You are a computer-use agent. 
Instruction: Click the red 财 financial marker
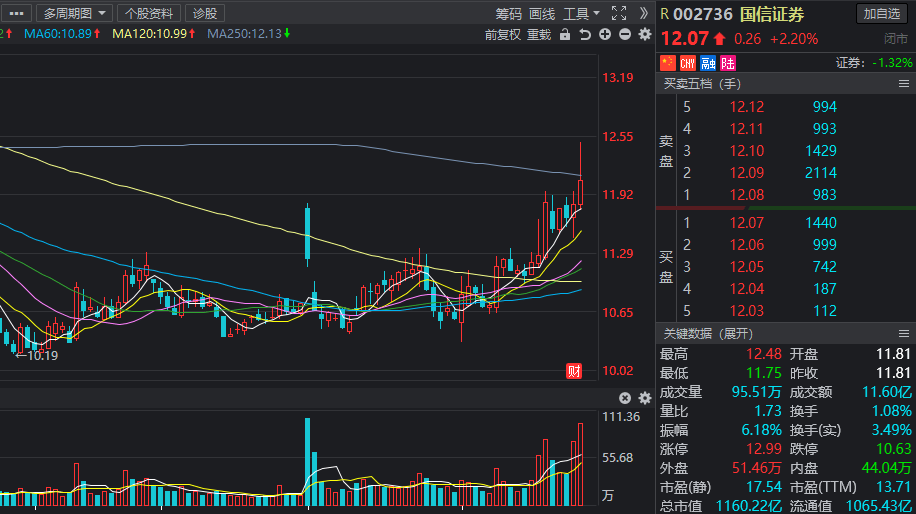574,372
